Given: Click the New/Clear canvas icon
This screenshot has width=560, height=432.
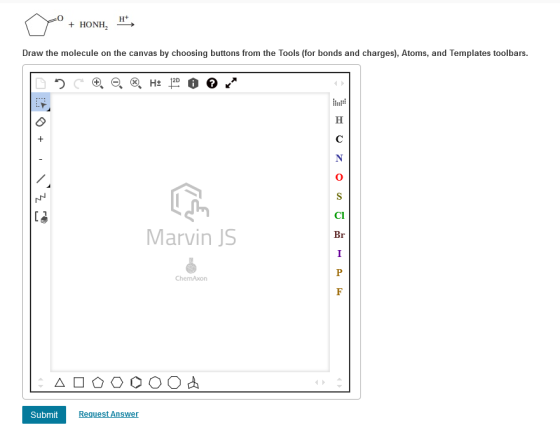Looking at the screenshot, I should point(41,83).
